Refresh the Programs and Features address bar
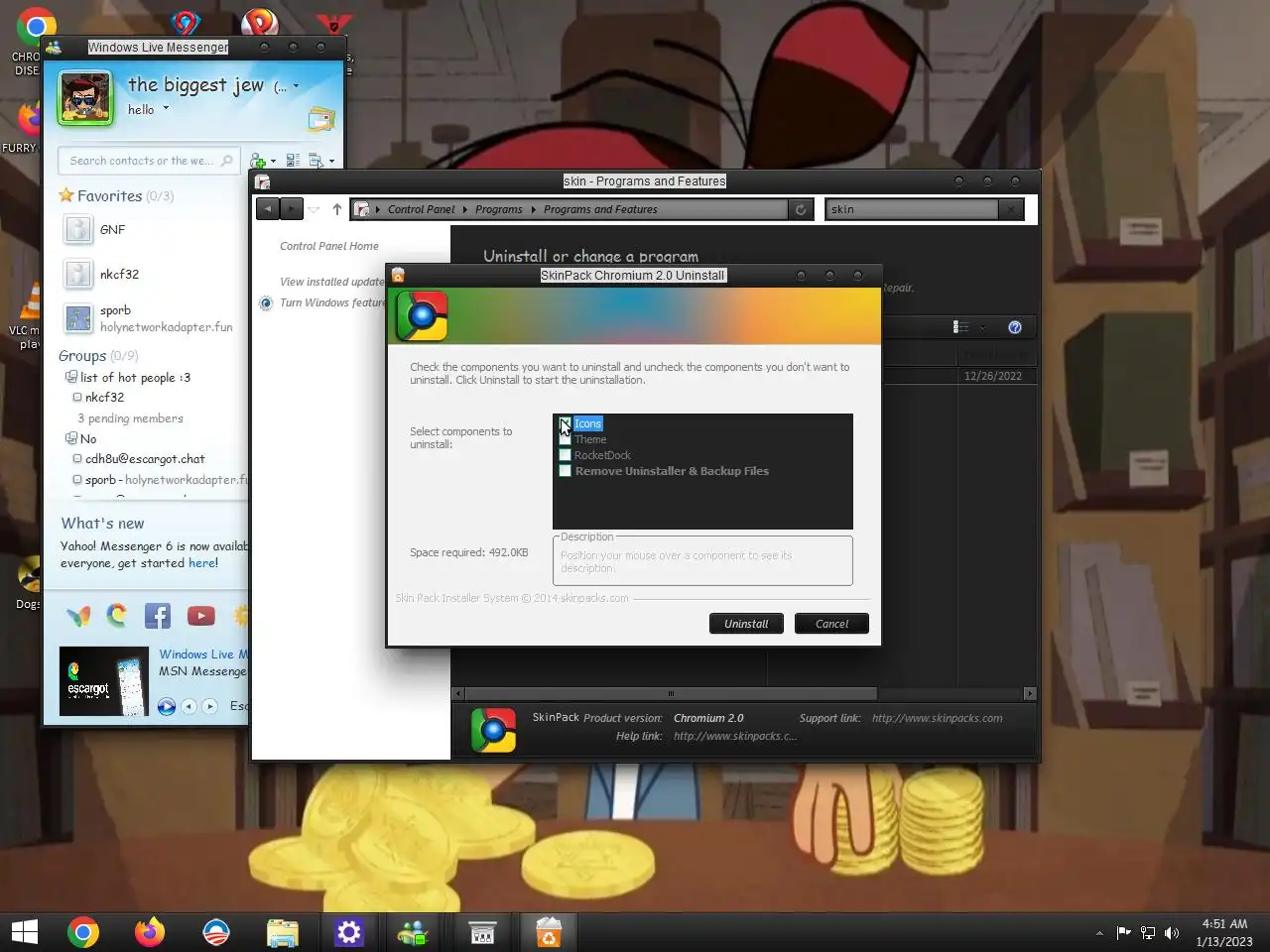 (801, 209)
